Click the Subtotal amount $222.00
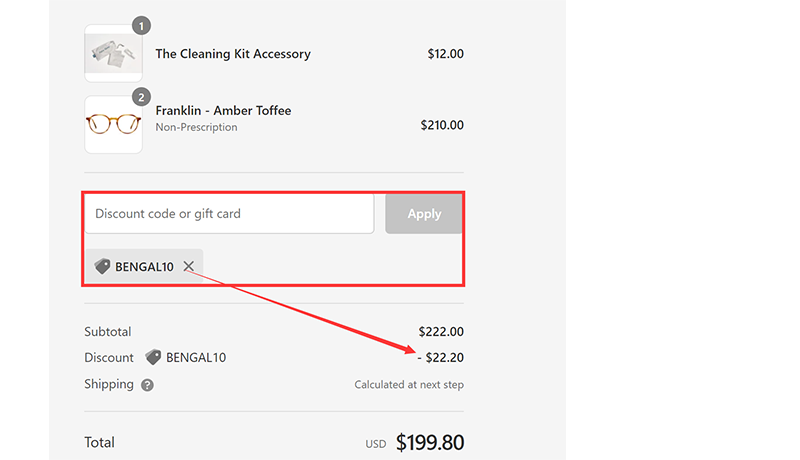This screenshot has height=460, width=800. [441, 332]
